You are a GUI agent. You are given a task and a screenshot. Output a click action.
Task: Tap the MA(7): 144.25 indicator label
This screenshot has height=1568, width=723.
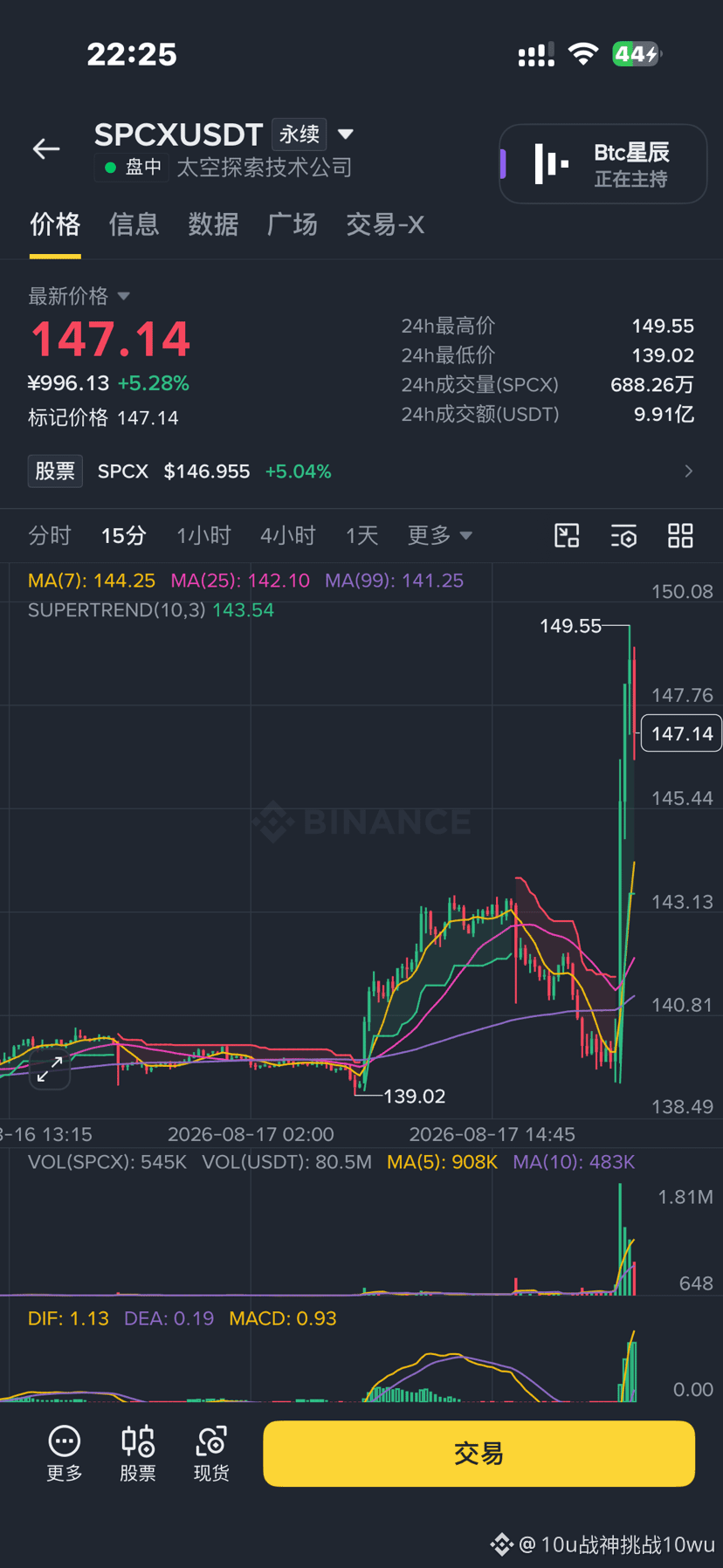92,581
